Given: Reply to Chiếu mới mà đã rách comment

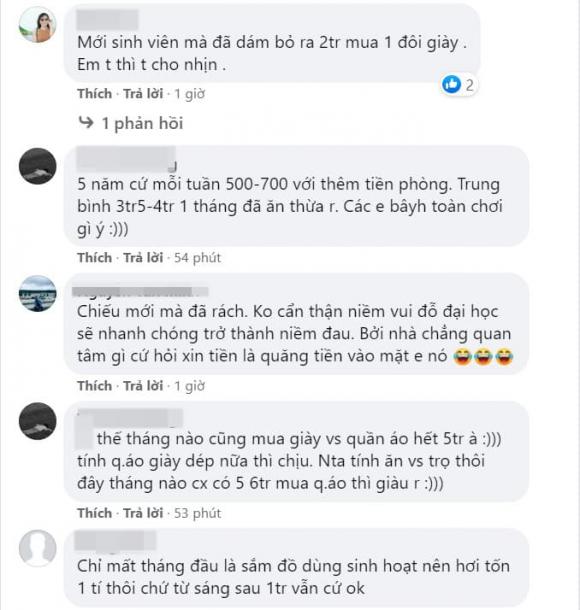Looking at the screenshot, I should (143, 386).
